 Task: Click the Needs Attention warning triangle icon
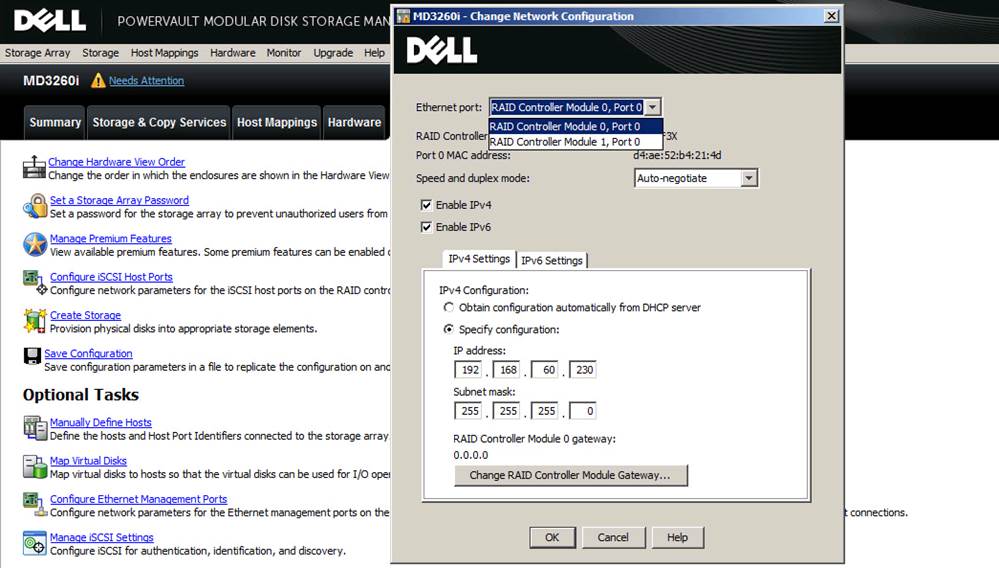click(98, 80)
